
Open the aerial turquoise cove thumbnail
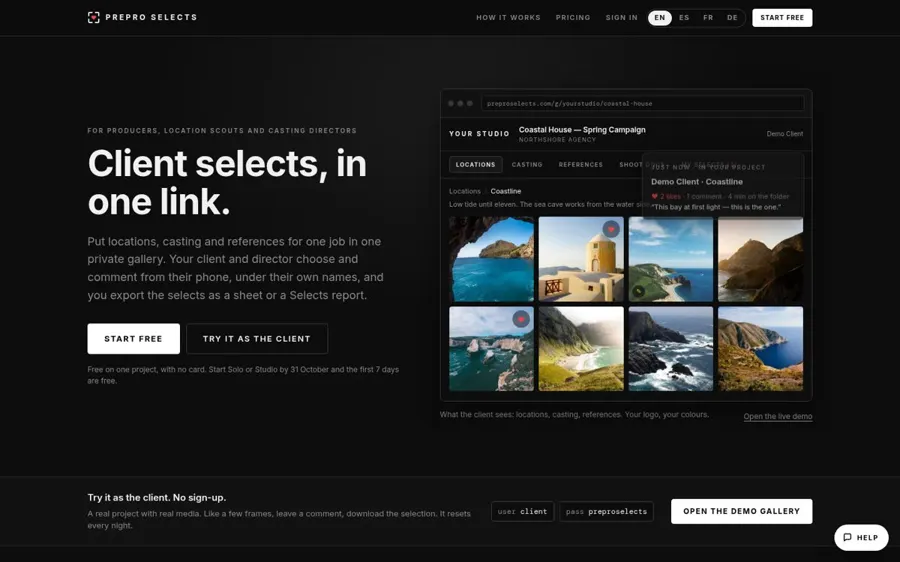491,348
